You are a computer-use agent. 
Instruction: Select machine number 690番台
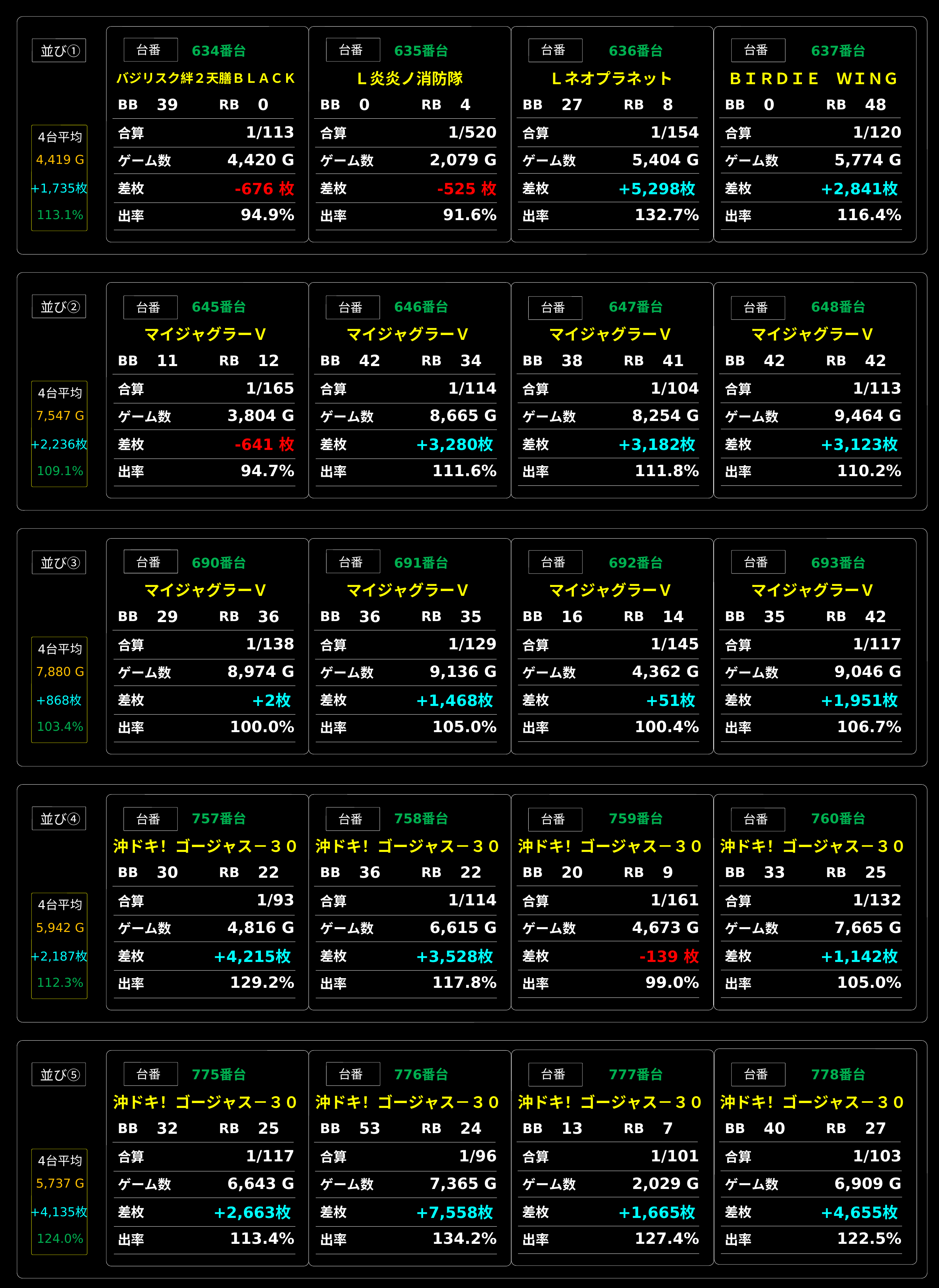219,563
